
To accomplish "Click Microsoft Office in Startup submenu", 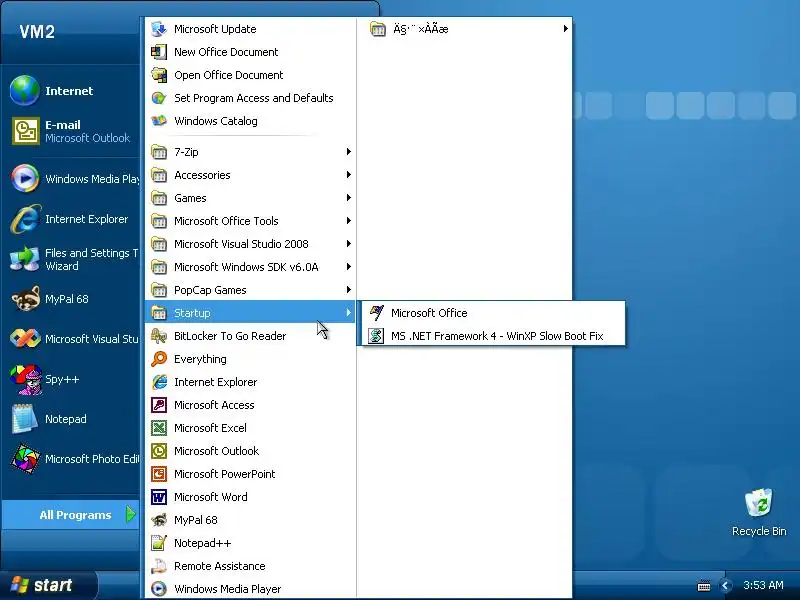I will click(493, 313).
